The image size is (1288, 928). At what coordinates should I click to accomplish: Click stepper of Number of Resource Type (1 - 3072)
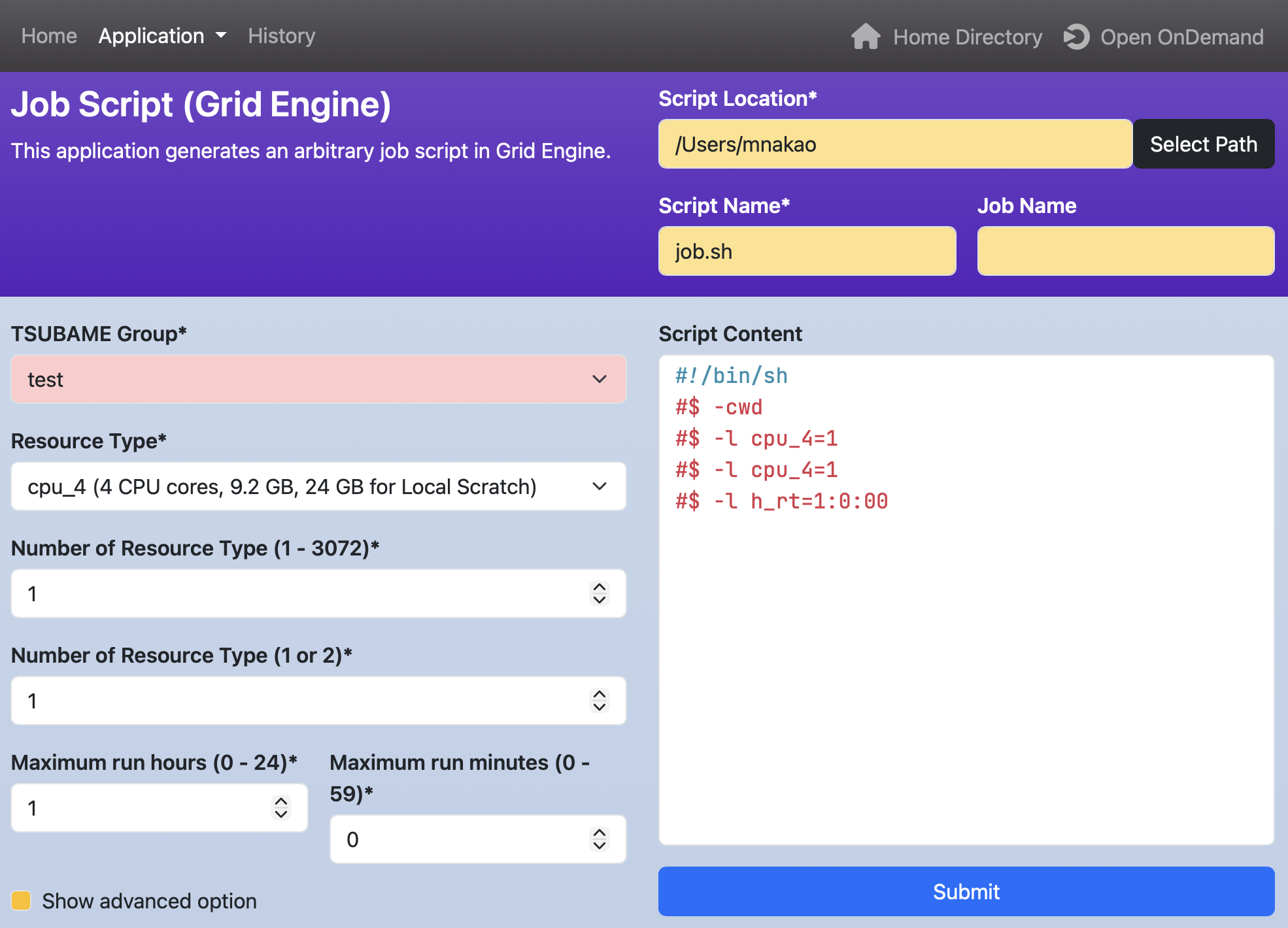[x=600, y=593]
